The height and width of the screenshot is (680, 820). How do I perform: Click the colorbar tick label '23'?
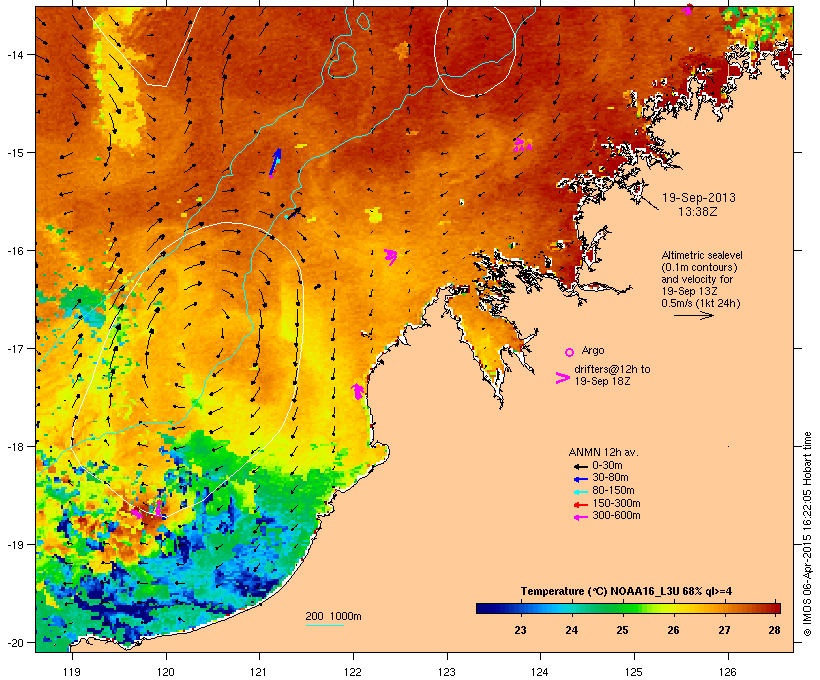coord(520,630)
